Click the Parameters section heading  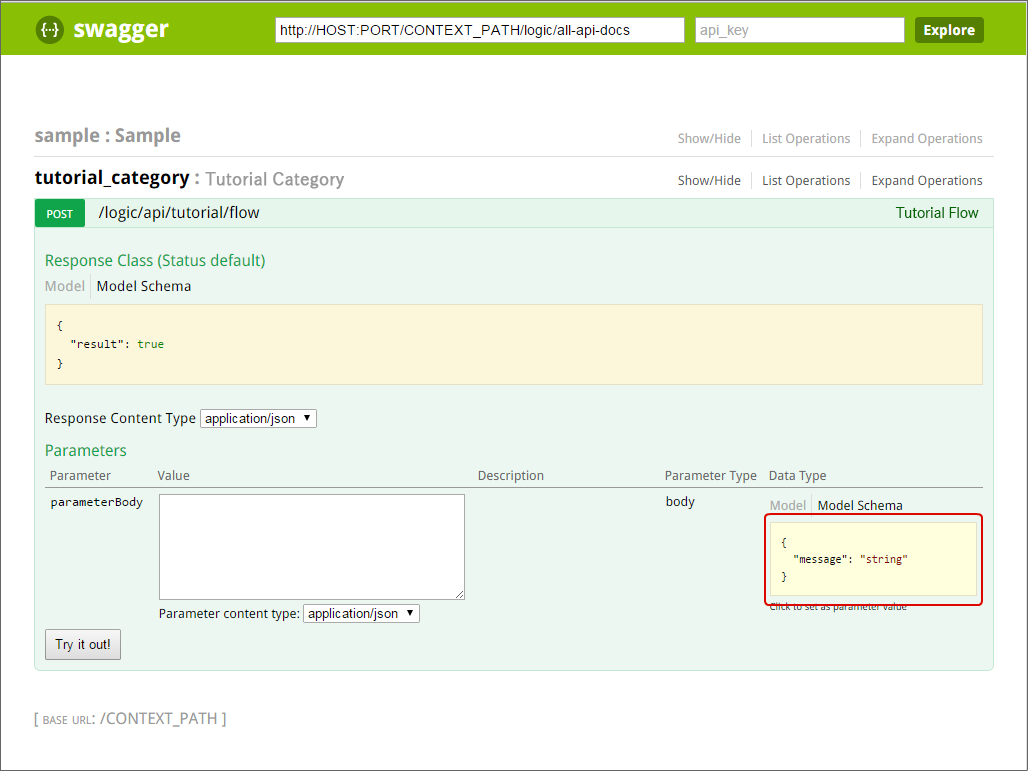click(86, 450)
